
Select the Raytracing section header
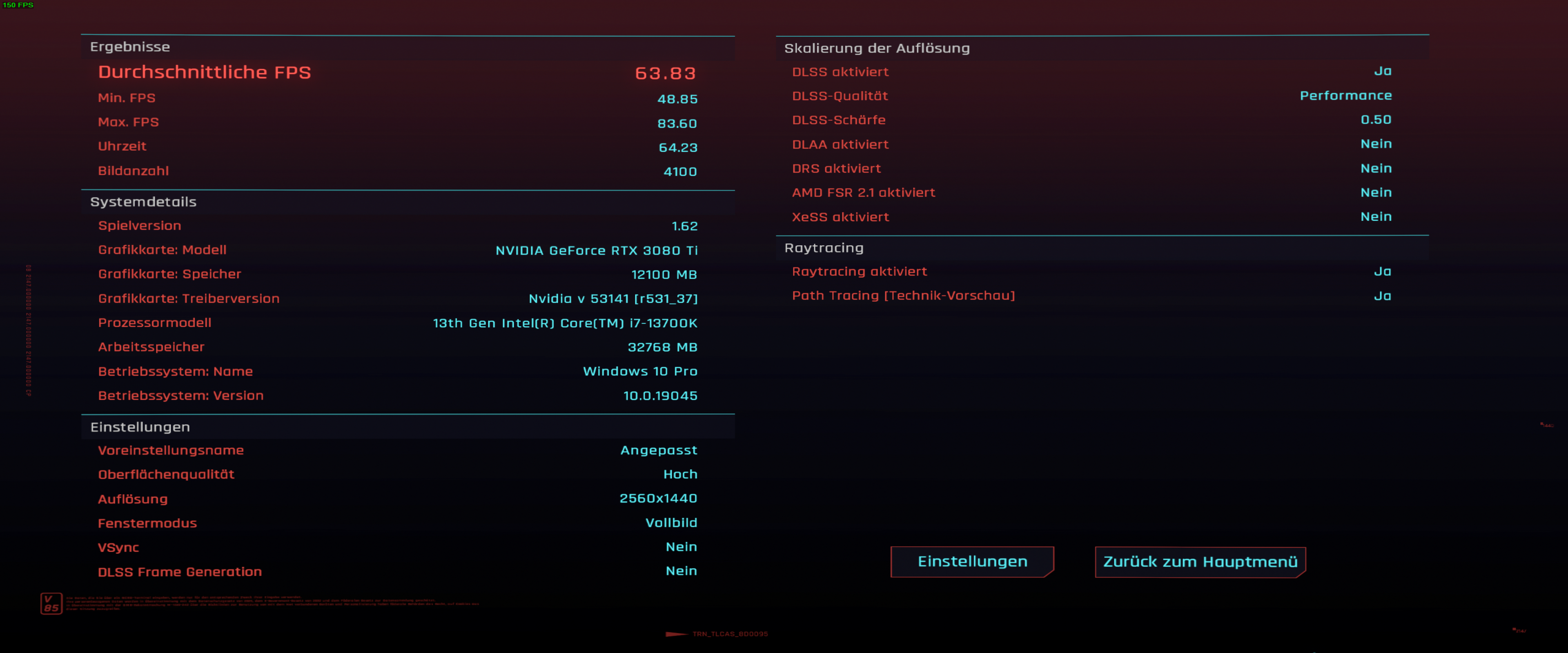(824, 248)
